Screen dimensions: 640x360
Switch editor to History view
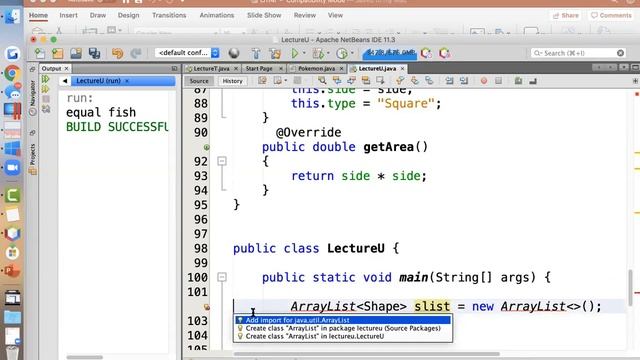tap(232, 81)
